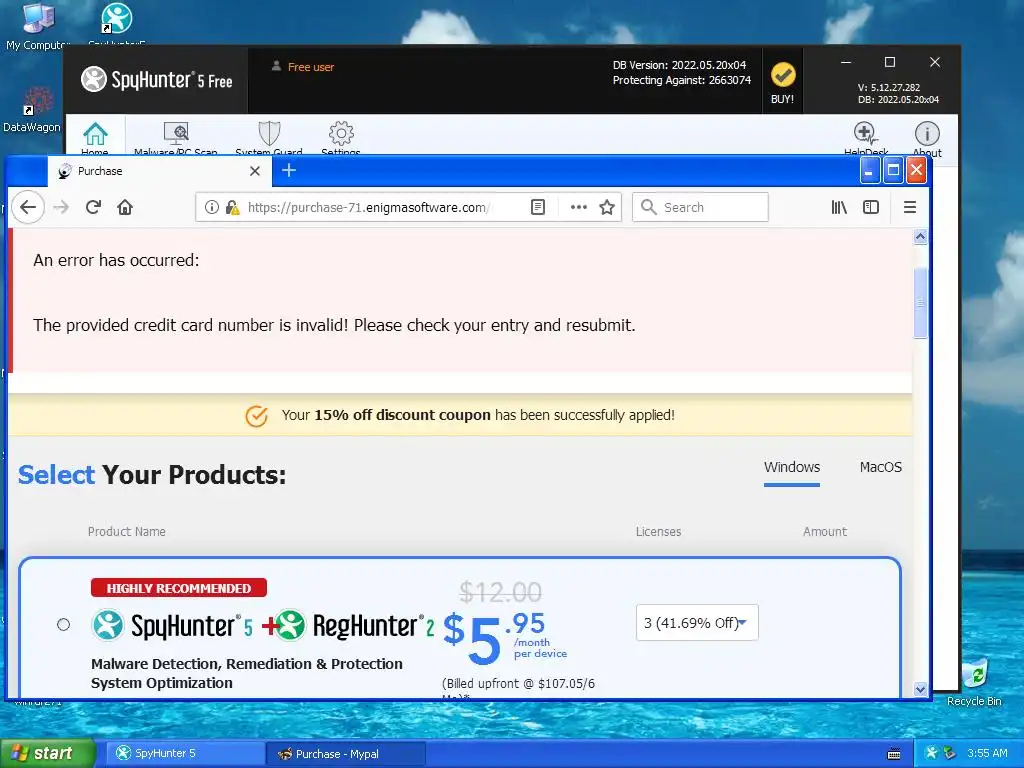Go back in the browser
Screen dimensions: 1024x768
[27, 207]
